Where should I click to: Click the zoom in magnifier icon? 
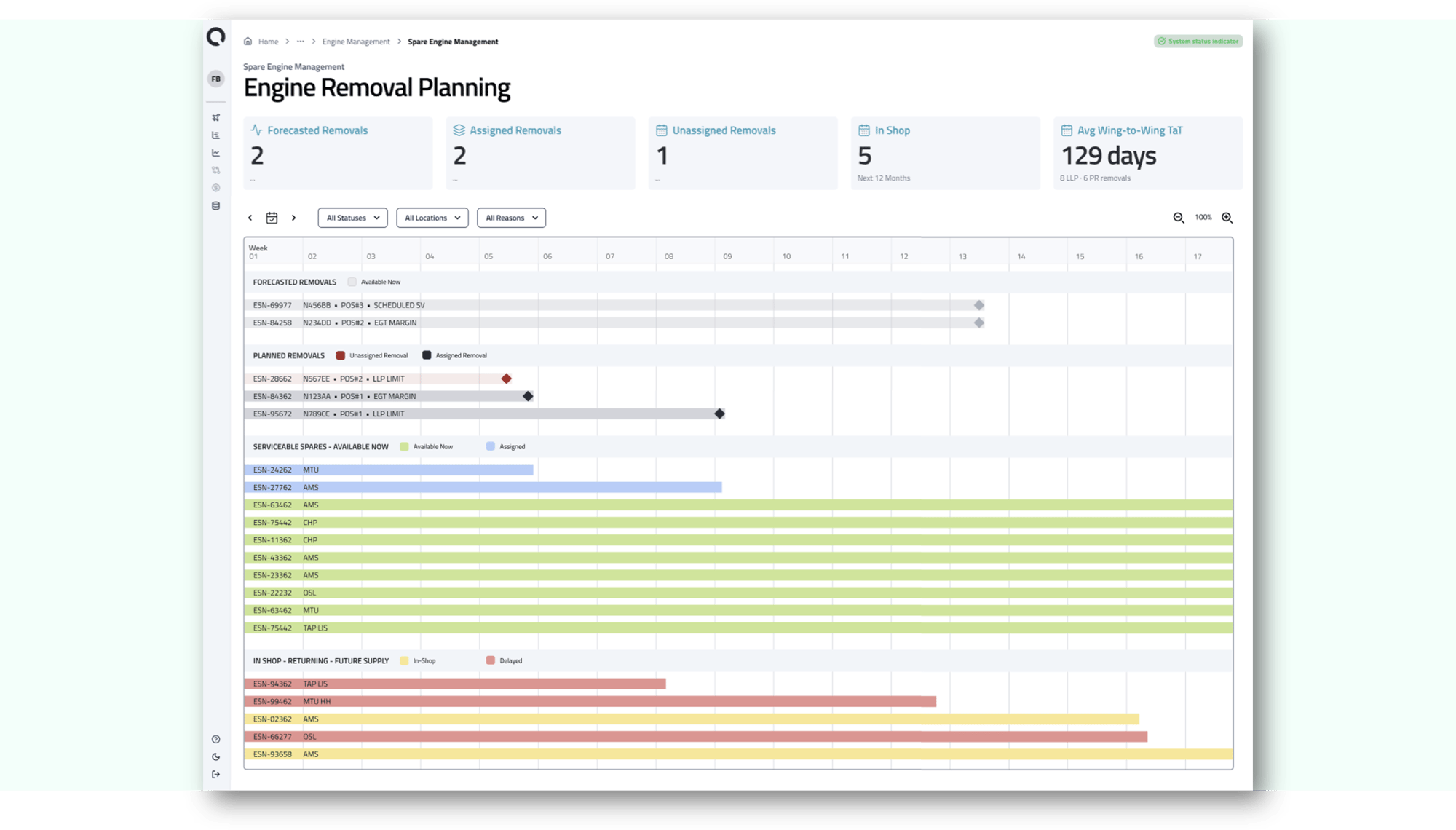[x=1227, y=218]
